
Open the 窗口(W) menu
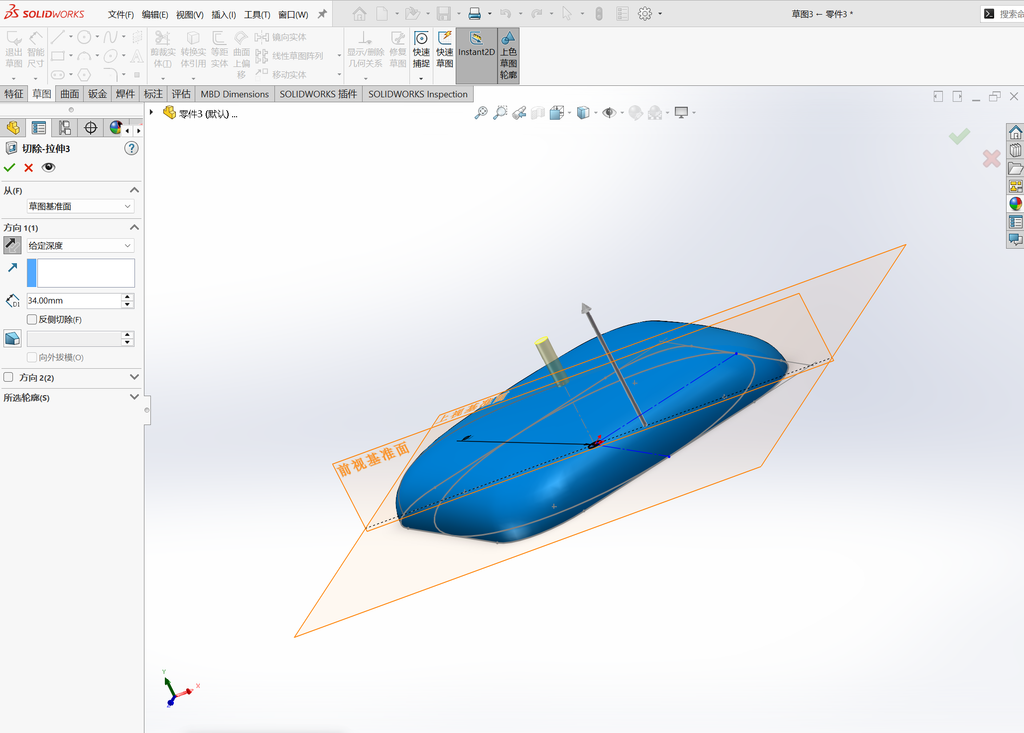[x=293, y=14]
